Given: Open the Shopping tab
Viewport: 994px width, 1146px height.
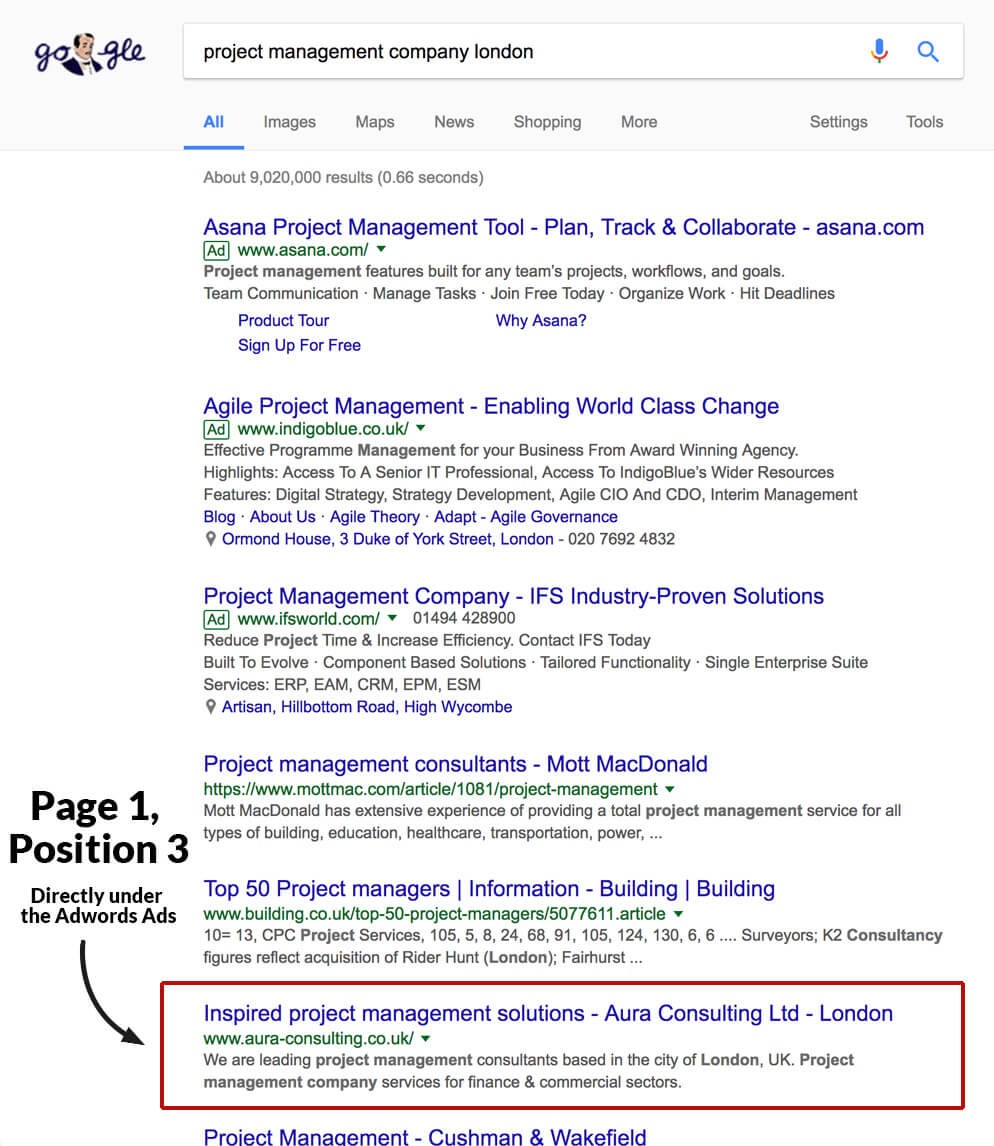Looking at the screenshot, I should pyautogui.click(x=547, y=122).
